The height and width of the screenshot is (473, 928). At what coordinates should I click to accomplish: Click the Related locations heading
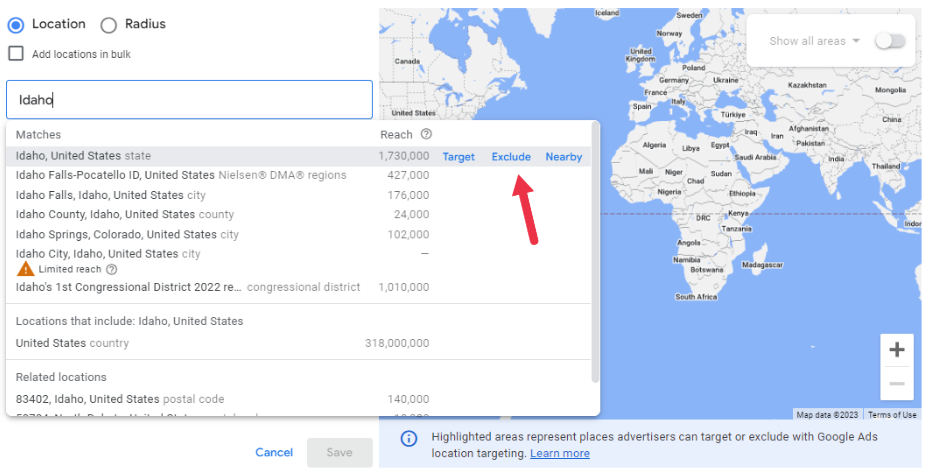tap(61, 377)
